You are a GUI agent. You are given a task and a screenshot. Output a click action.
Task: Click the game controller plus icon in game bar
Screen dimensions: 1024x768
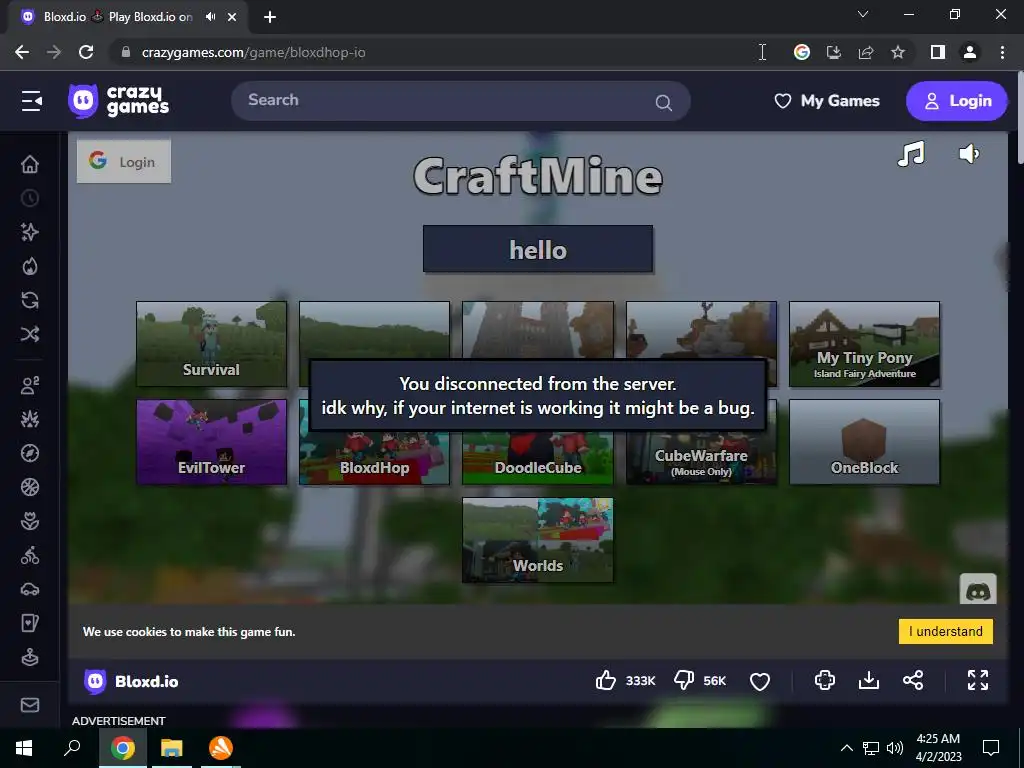coord(825,680)
